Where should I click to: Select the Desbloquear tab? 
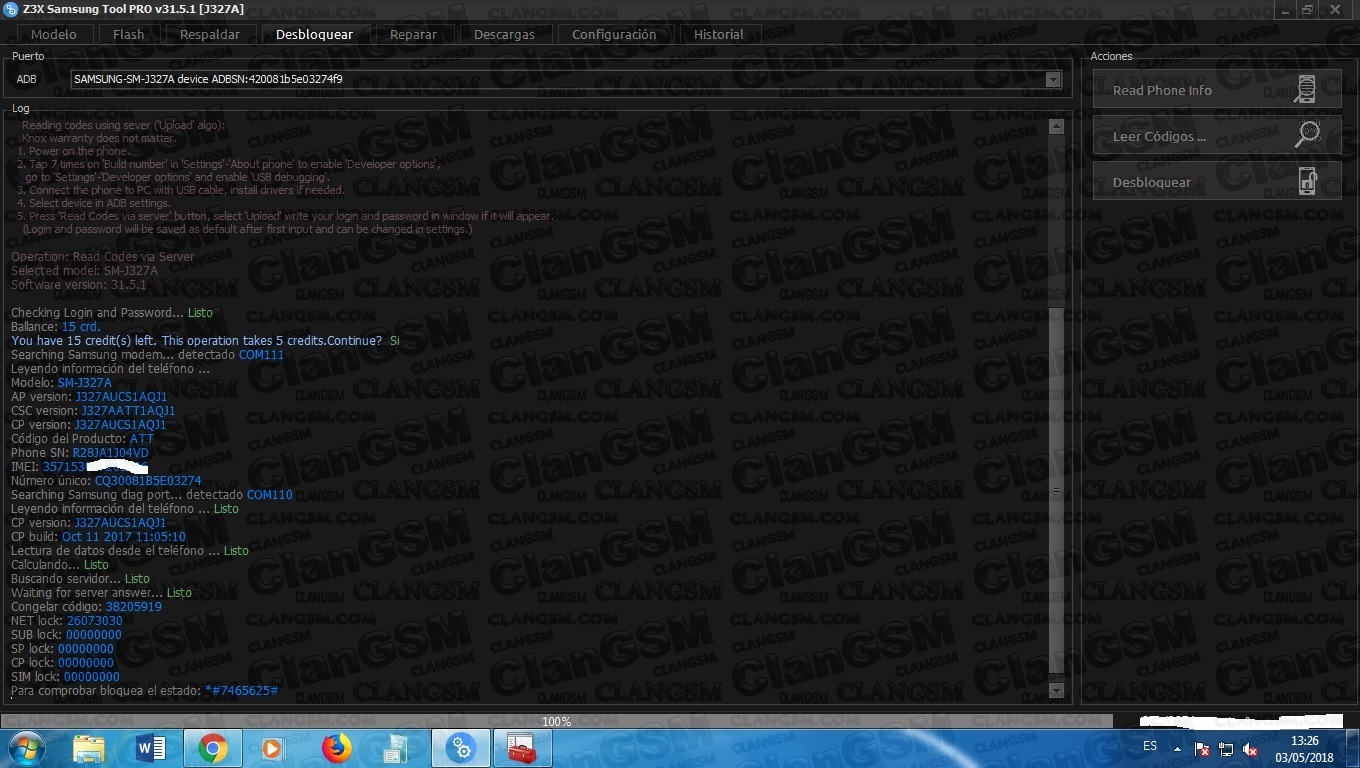pos(314,34)
